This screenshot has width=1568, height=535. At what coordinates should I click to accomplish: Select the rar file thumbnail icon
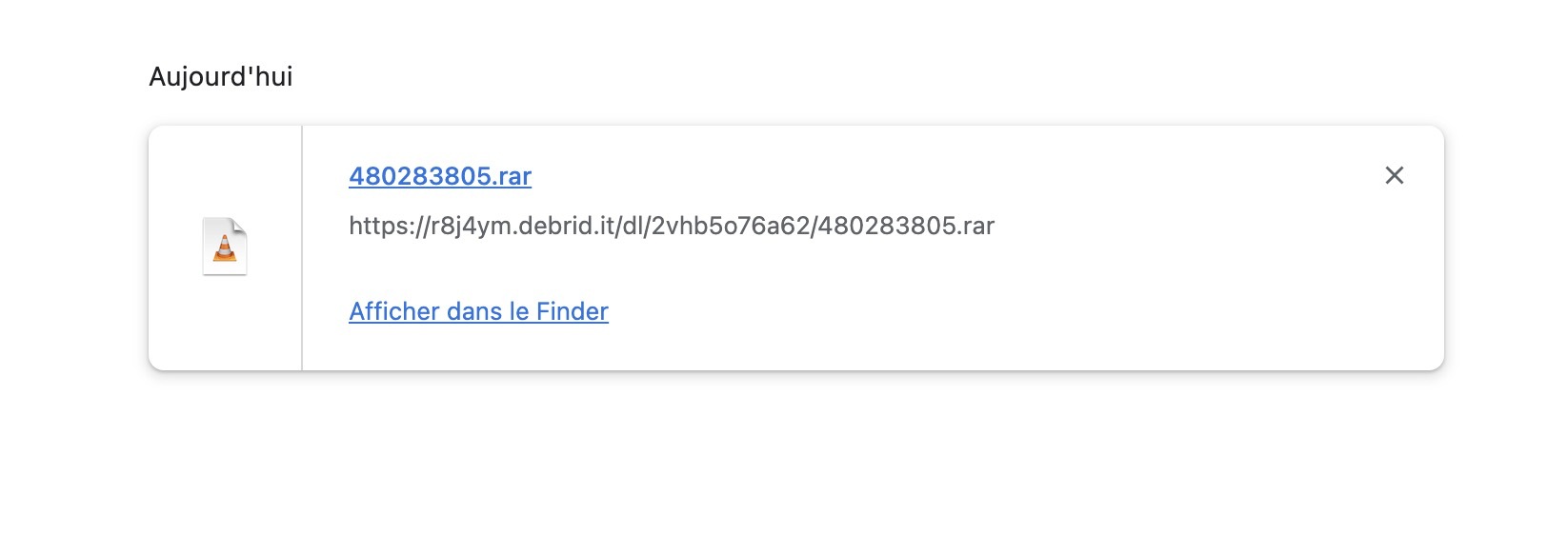[x=225, y=247]
